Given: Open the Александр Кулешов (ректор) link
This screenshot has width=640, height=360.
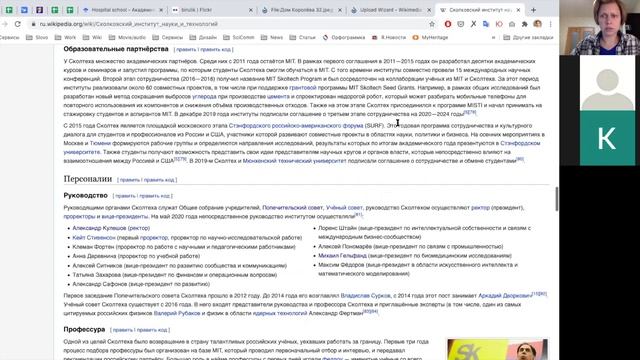Looking at the screenshot, I should tap(111, 228).
